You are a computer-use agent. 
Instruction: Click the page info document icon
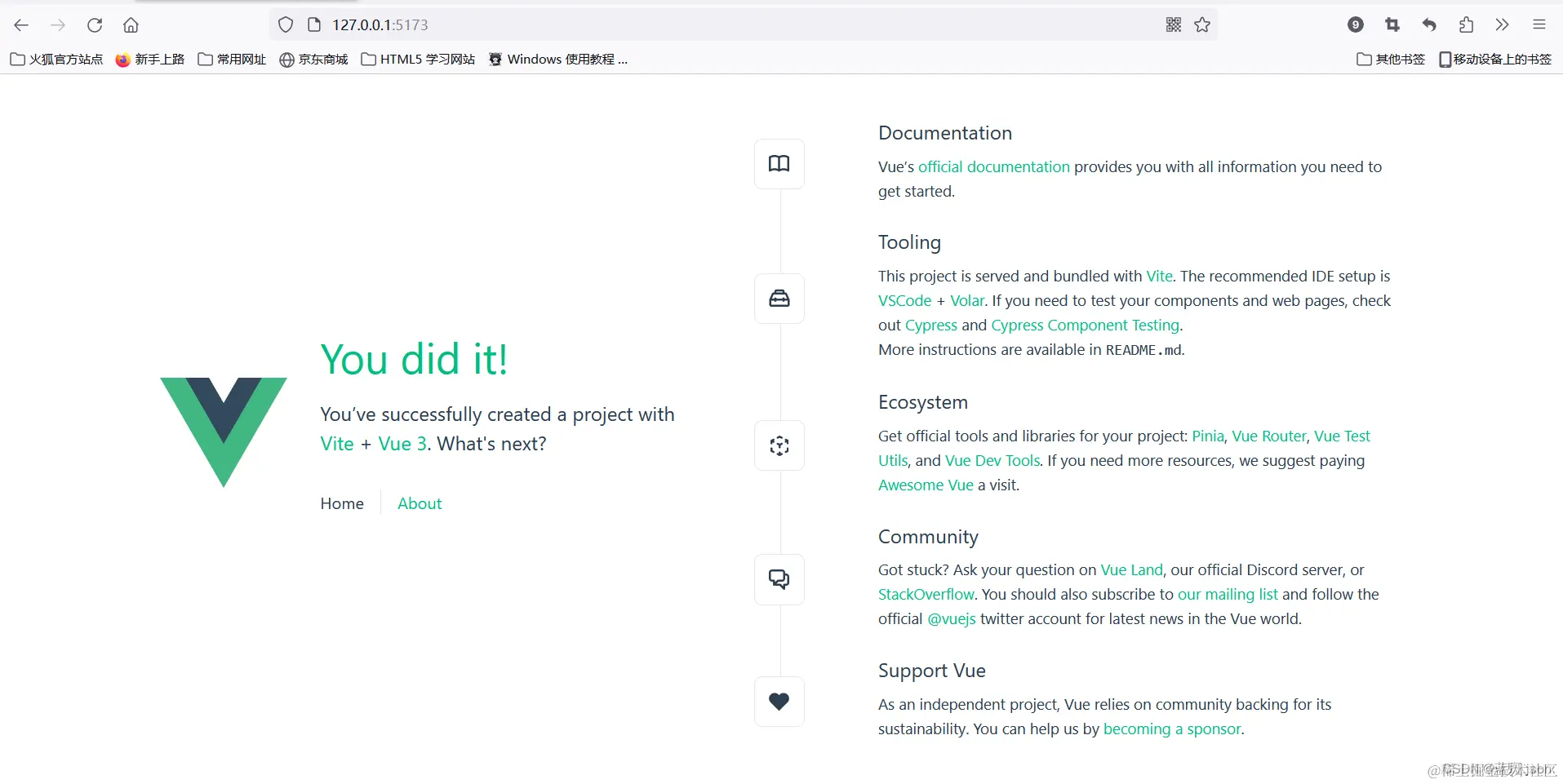314,25
